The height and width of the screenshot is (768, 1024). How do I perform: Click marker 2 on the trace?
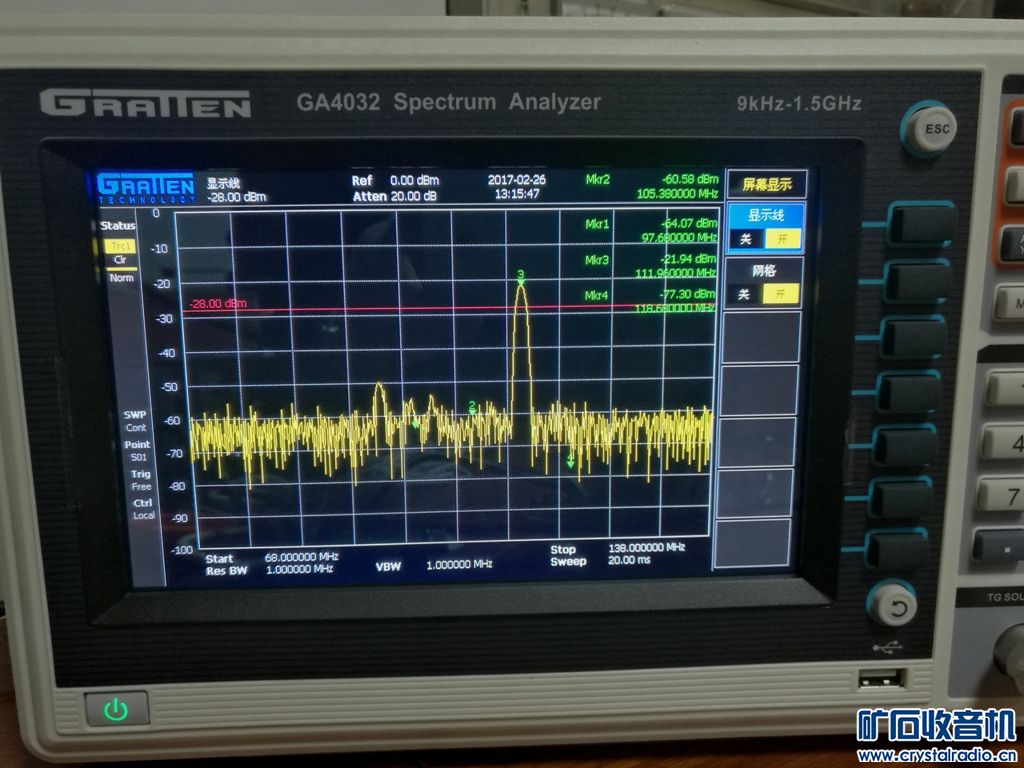(x=472, y=408)
